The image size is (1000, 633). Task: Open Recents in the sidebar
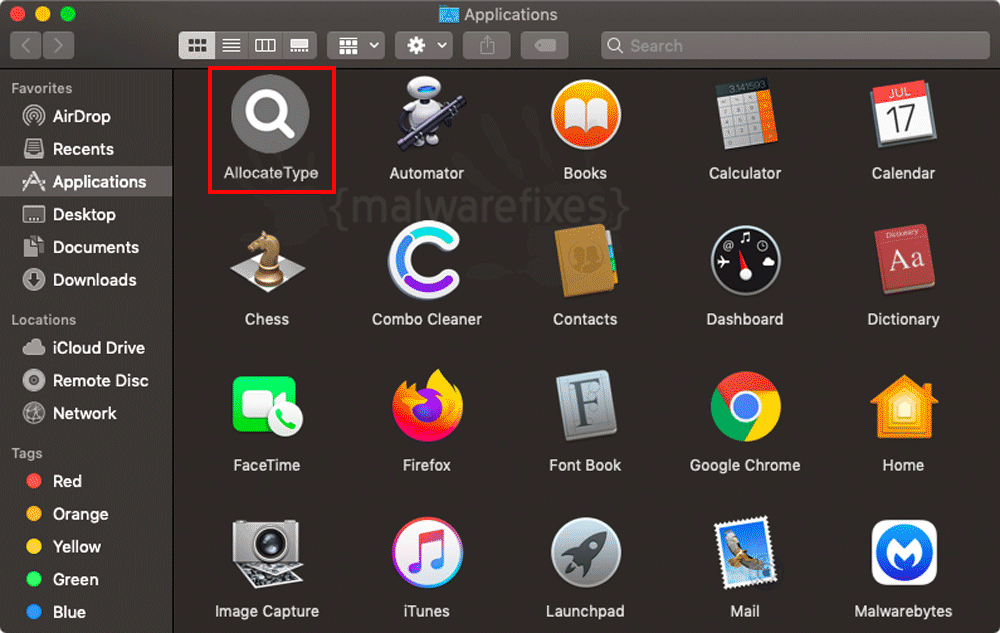point(86,149)
